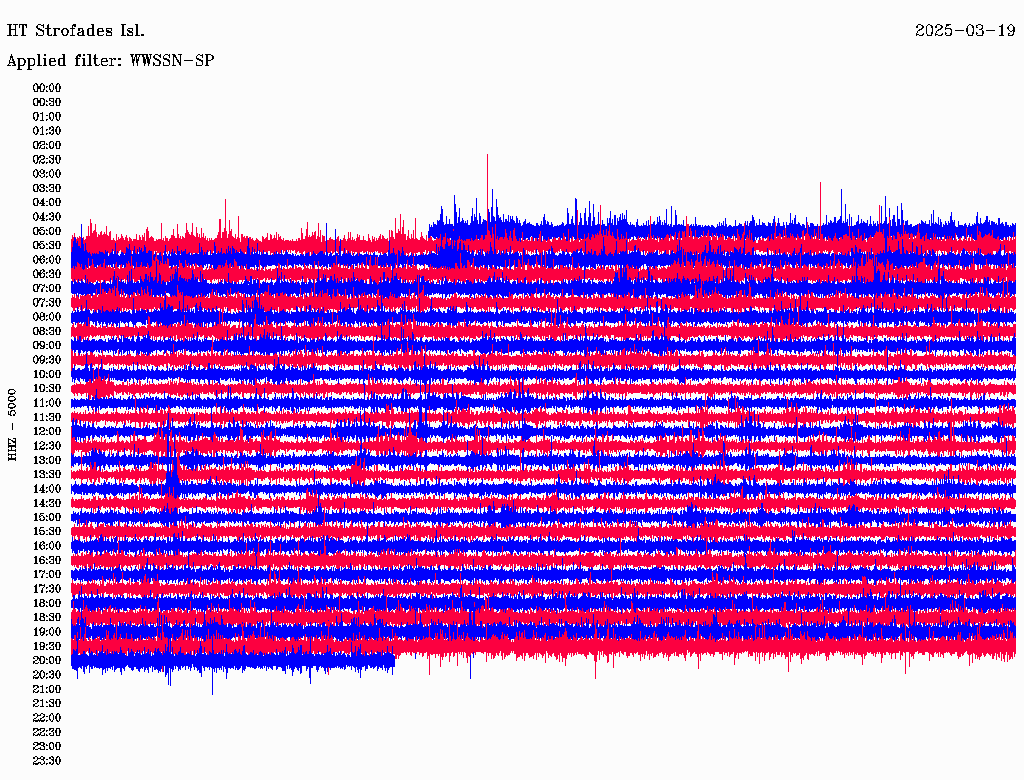The image size is (1024, 780).
Task: Click the 03:30 time label
Action: point(47,188)
